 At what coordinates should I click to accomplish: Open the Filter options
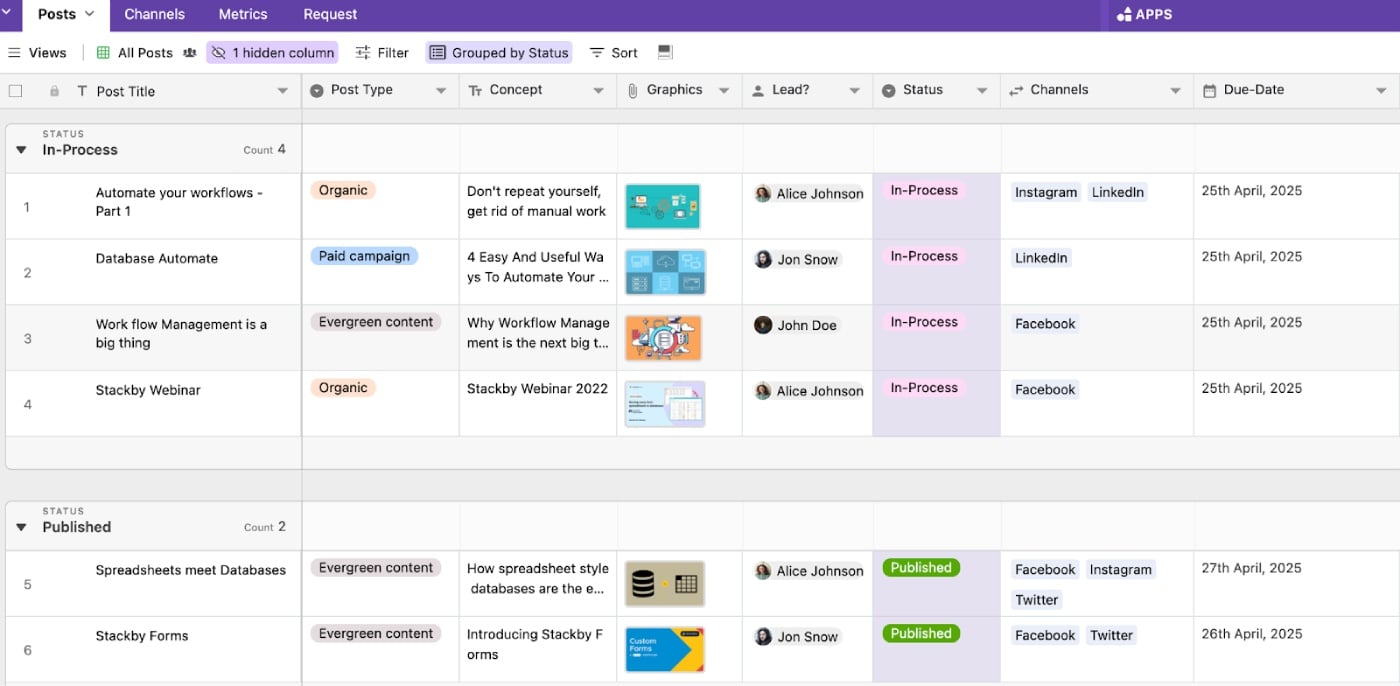point(382,53)
